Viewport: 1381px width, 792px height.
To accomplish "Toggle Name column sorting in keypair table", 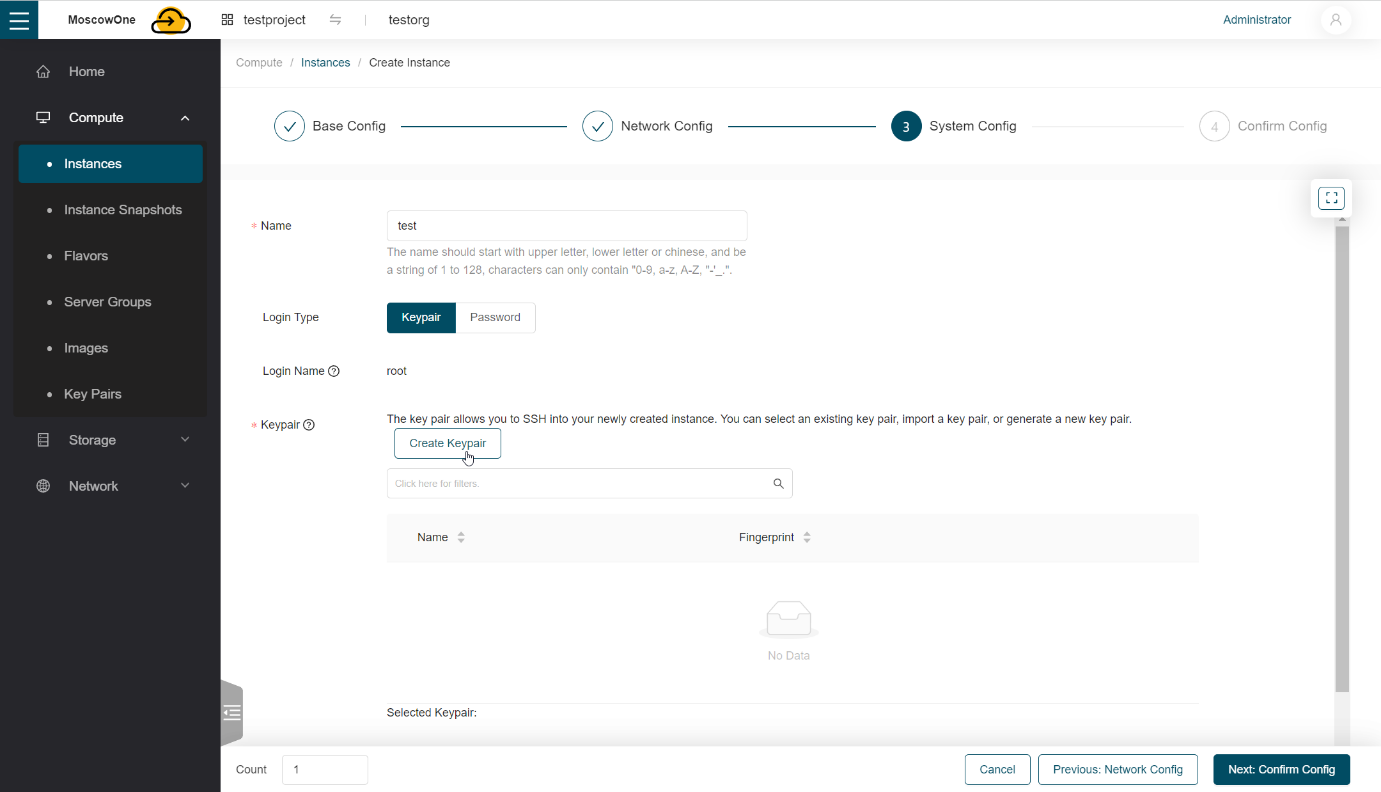I will pos(459,537).
